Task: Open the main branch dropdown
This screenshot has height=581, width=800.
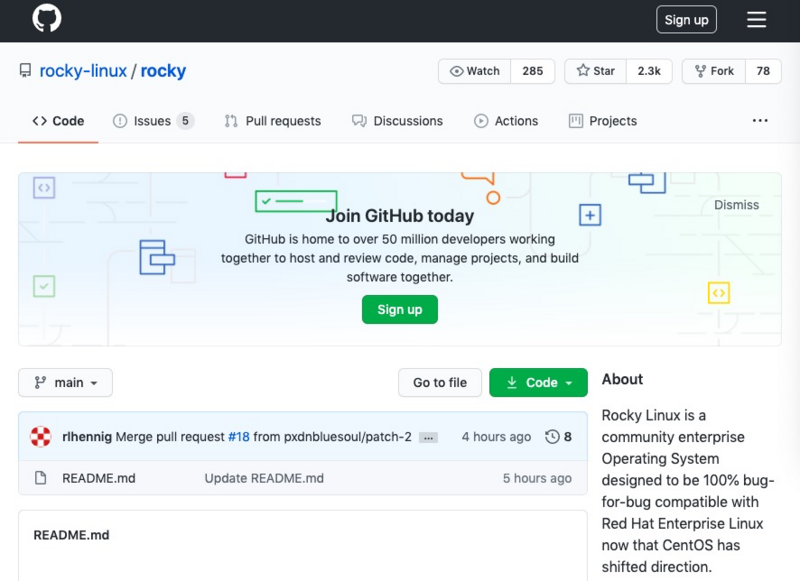Action: pos(65,383)
